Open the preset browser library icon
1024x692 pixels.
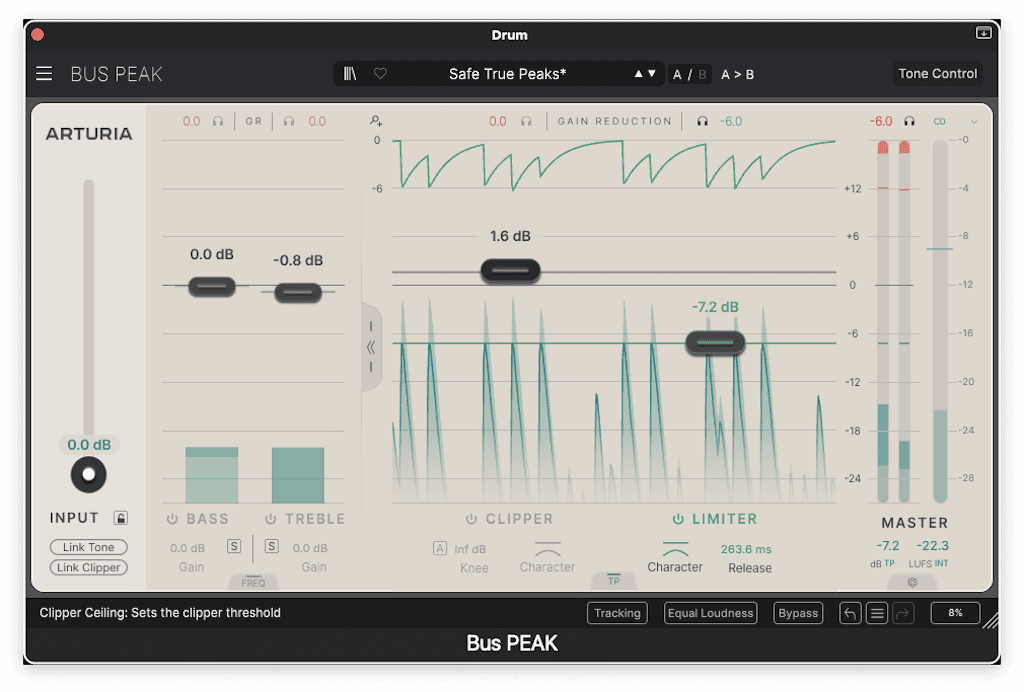click(350, 74)
